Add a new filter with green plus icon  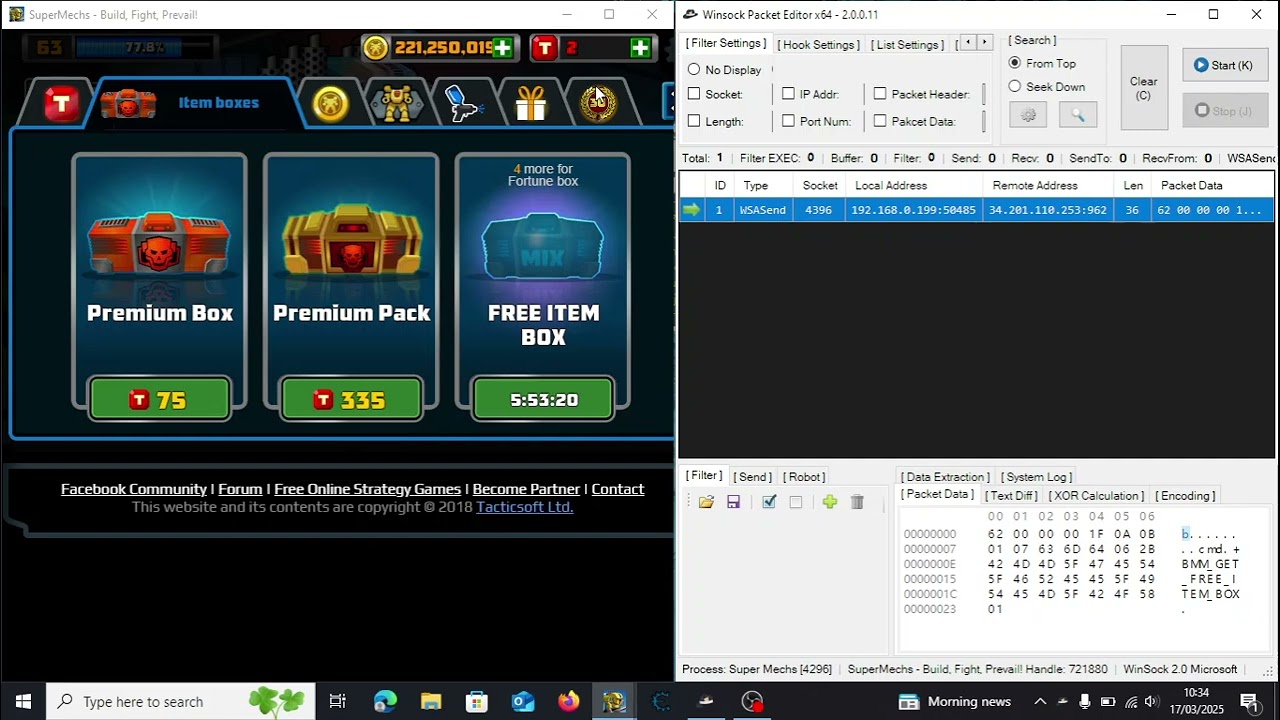(x=829, y=502)
